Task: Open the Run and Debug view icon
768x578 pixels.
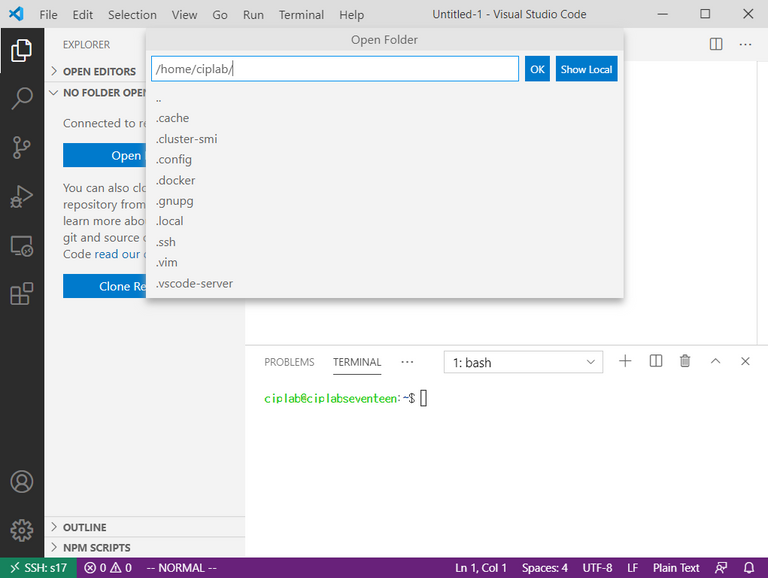Action: click(x=22, y=196)
